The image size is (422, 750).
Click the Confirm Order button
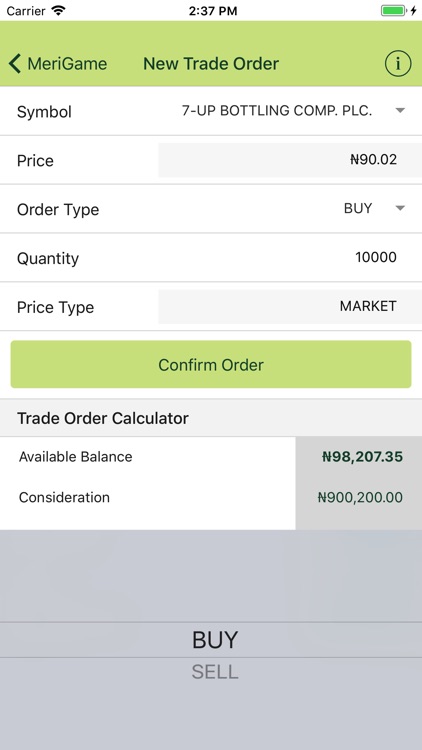[x=211, y=364]
